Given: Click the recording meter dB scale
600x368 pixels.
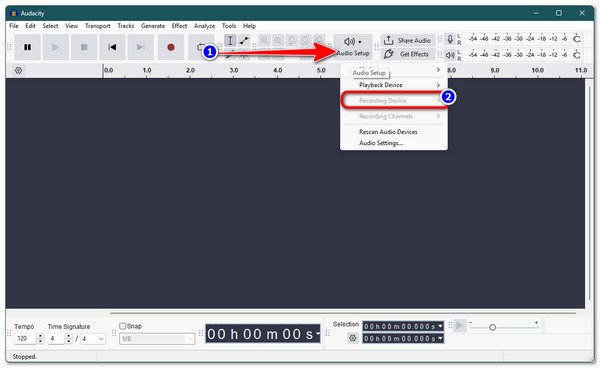Looking at the screenshot, I should coord(518,39).
